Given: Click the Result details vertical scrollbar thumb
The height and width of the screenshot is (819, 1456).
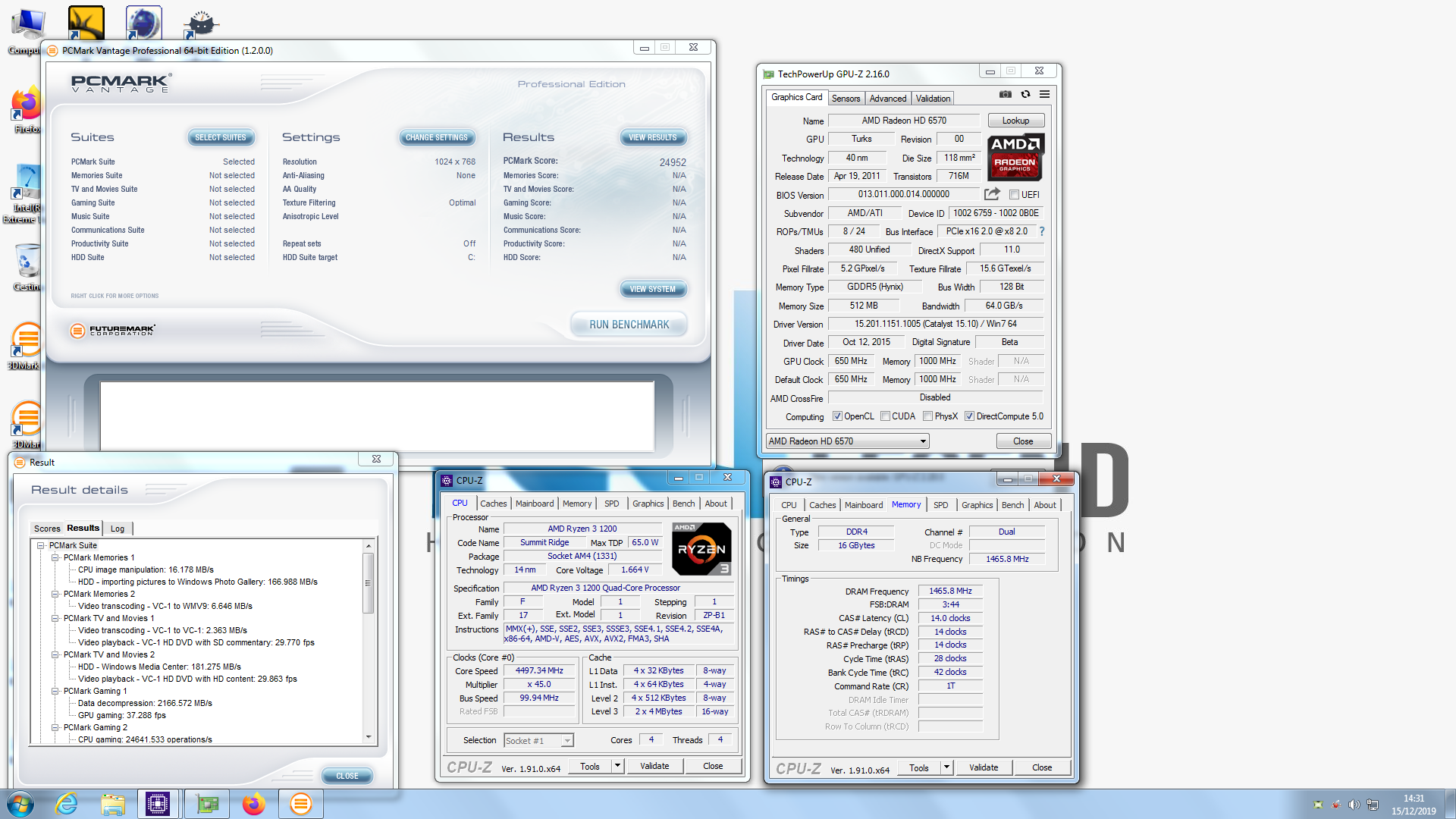Looking at the screenshot, I should pos(369,582).
